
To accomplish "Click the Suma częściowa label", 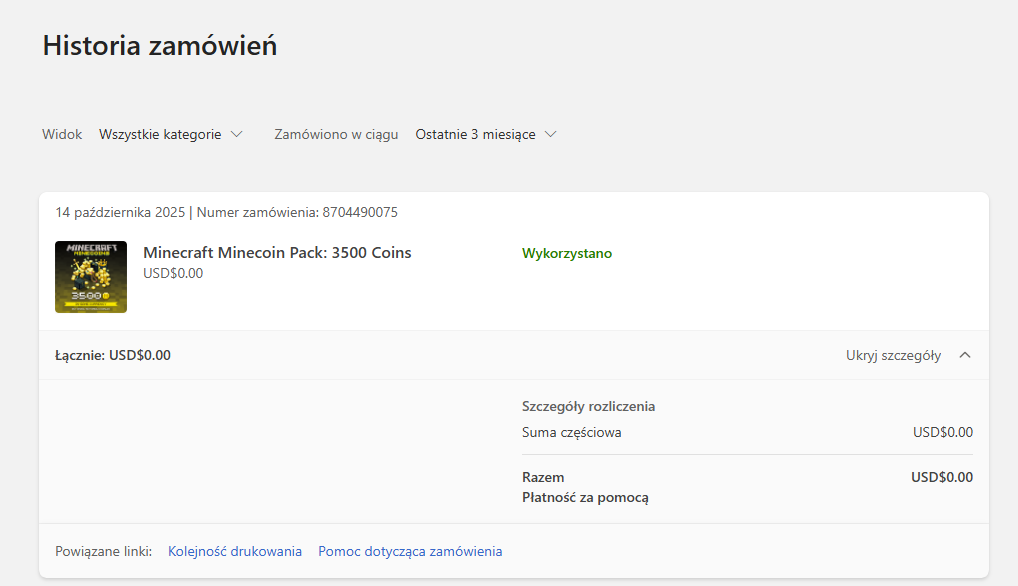I will click(x=571, y=432).
